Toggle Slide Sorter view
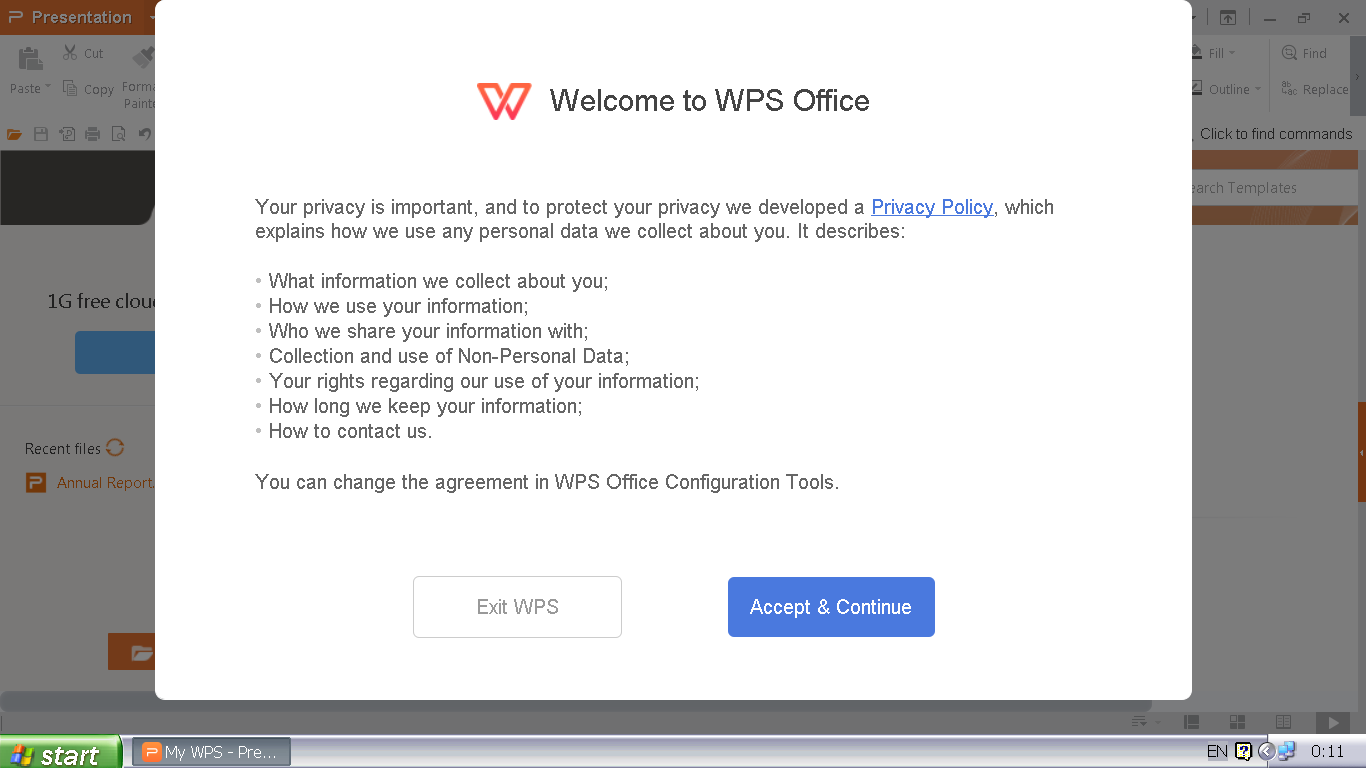 [x=1237, y=722]
